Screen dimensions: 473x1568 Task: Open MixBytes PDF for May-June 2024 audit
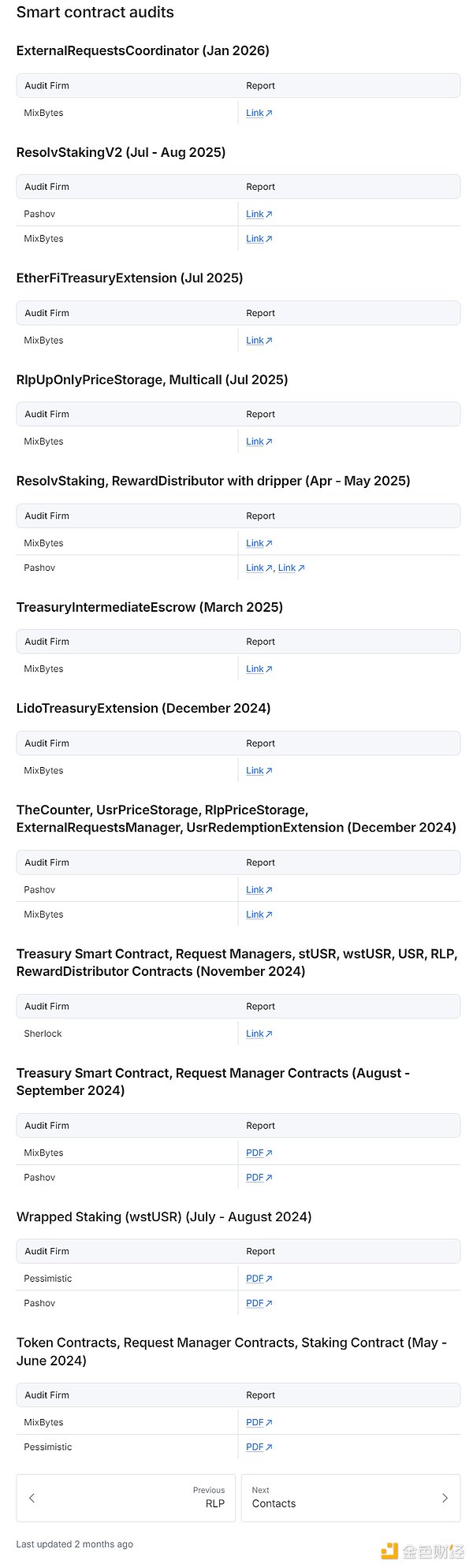pos(255,1422)
